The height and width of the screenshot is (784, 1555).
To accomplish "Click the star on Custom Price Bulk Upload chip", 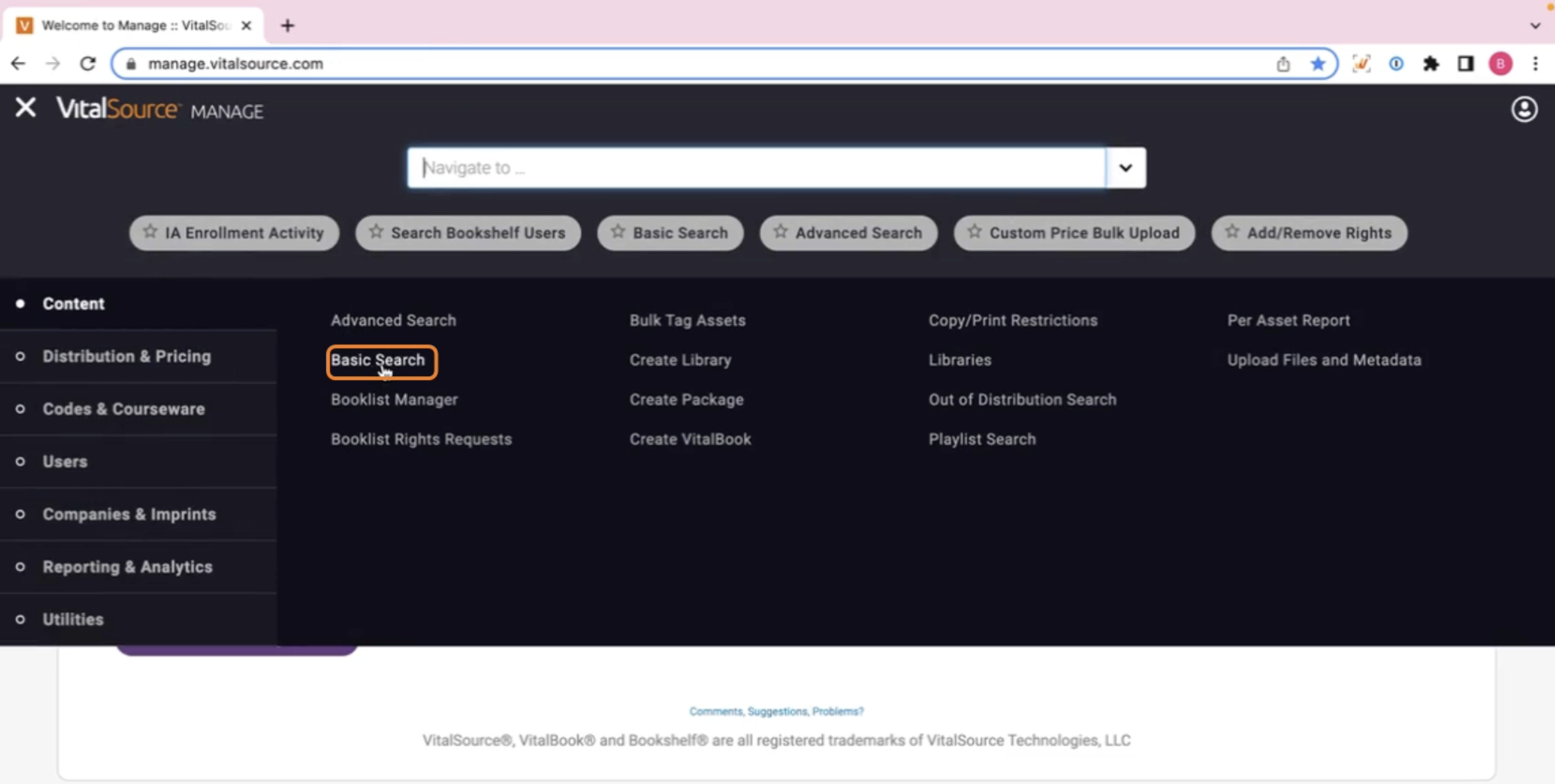I will click(974, 232).
